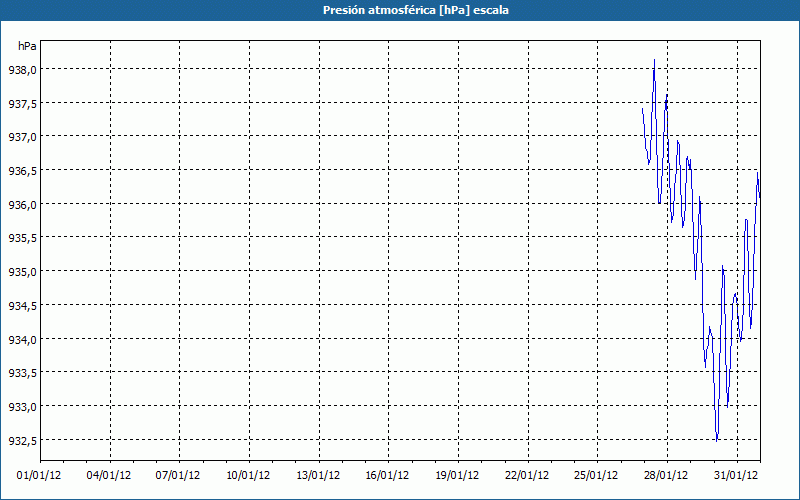Click the 932,5 y-axis value
This screenshot has width=800, height=500.
22,441
